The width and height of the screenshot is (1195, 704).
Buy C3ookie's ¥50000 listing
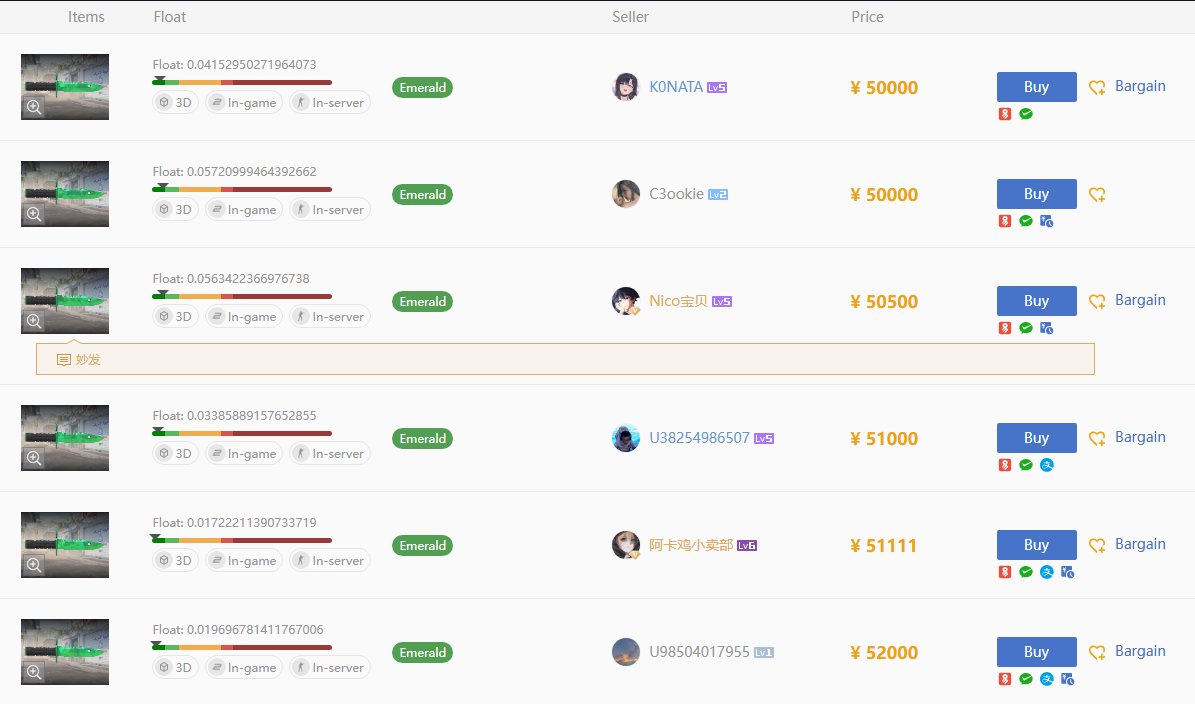click(x=1036, y=194)
